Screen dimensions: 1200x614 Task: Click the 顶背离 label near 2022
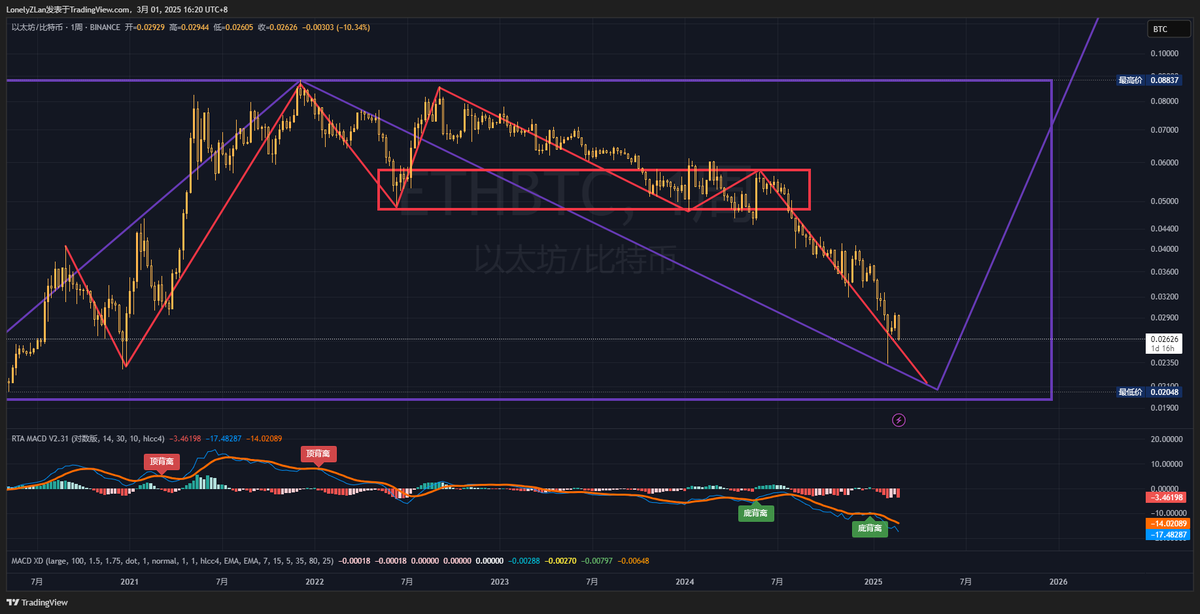click(x=318, y=454)
